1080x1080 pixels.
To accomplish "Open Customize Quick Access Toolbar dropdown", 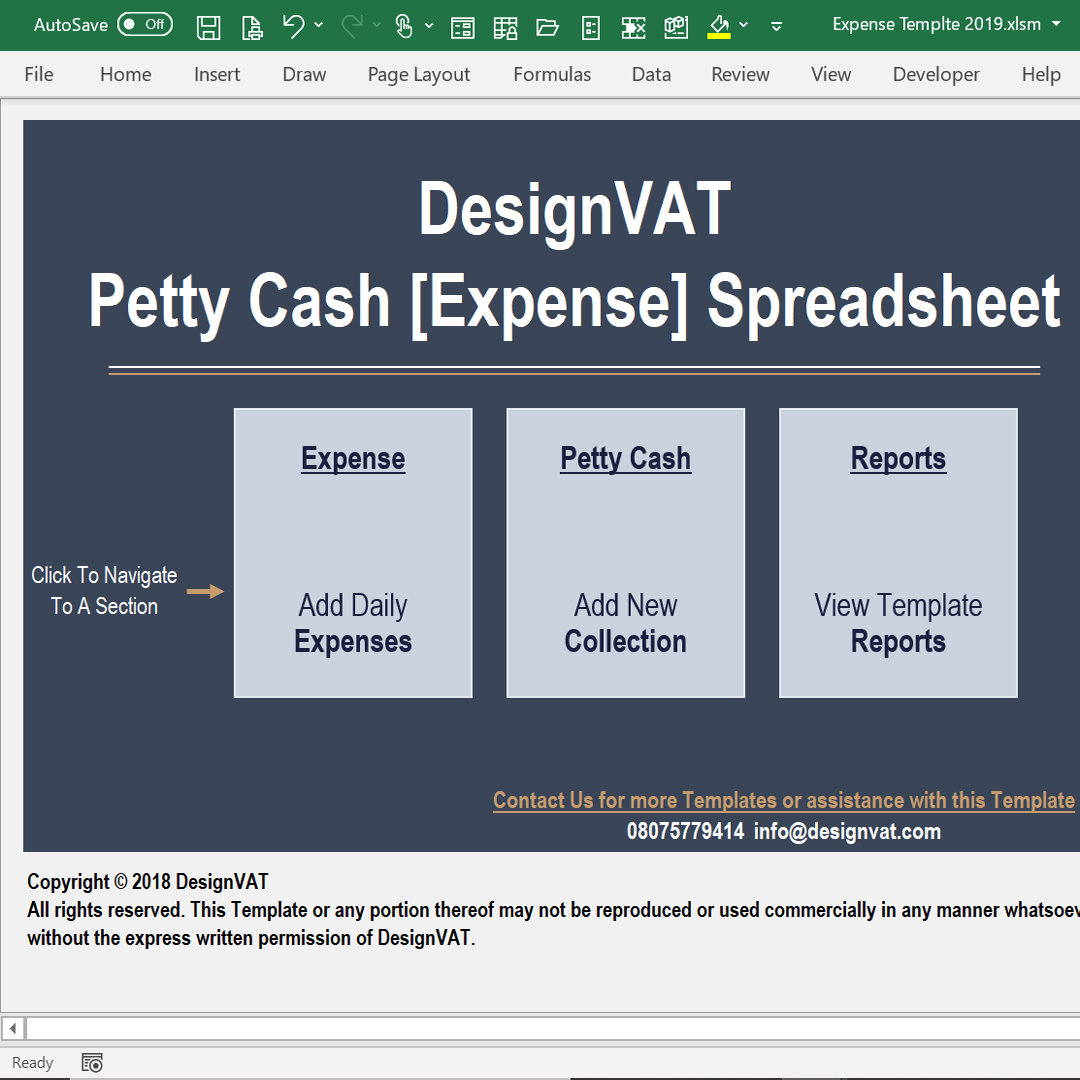I will (x=777, y=27).
